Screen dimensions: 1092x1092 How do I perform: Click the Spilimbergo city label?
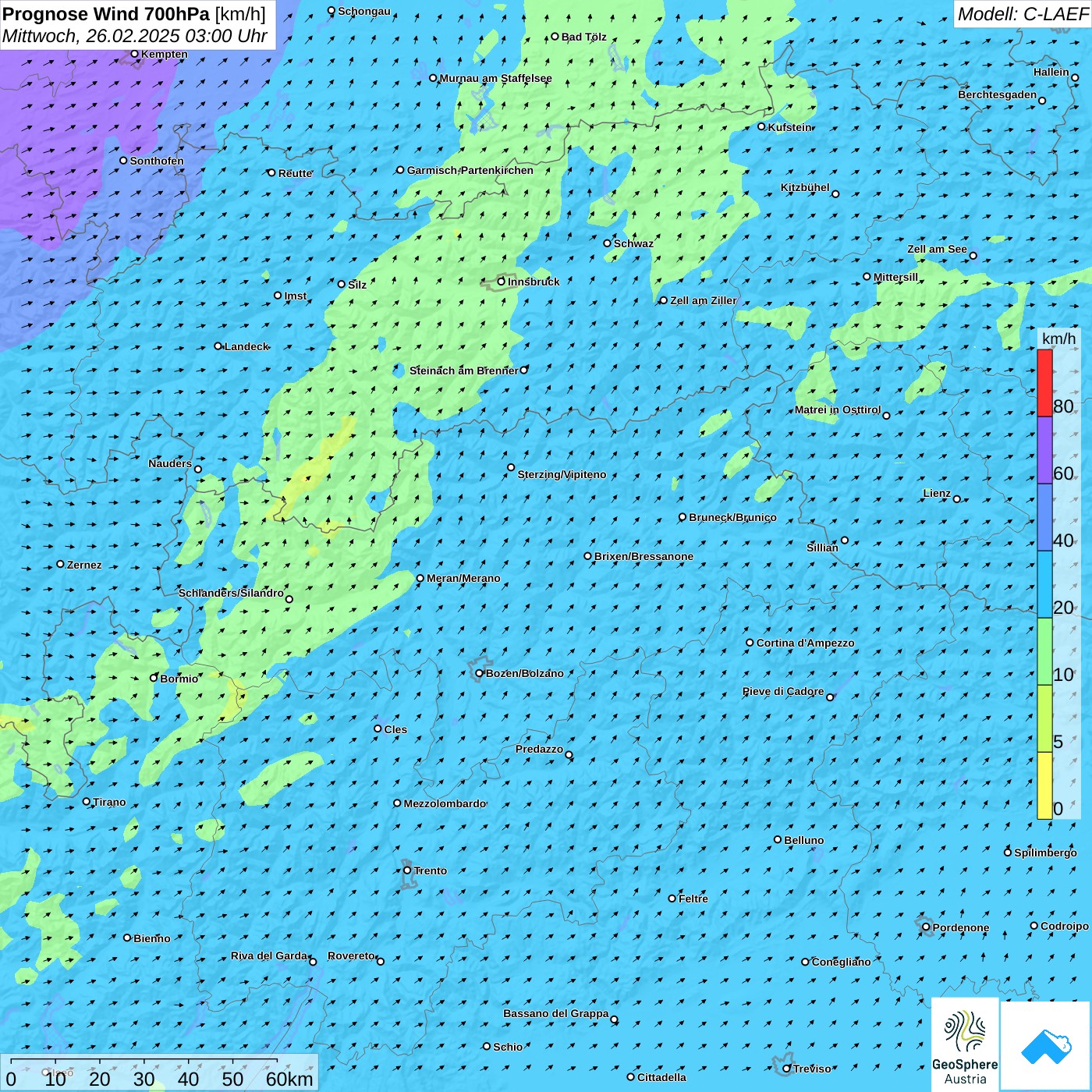(1045, 853)
